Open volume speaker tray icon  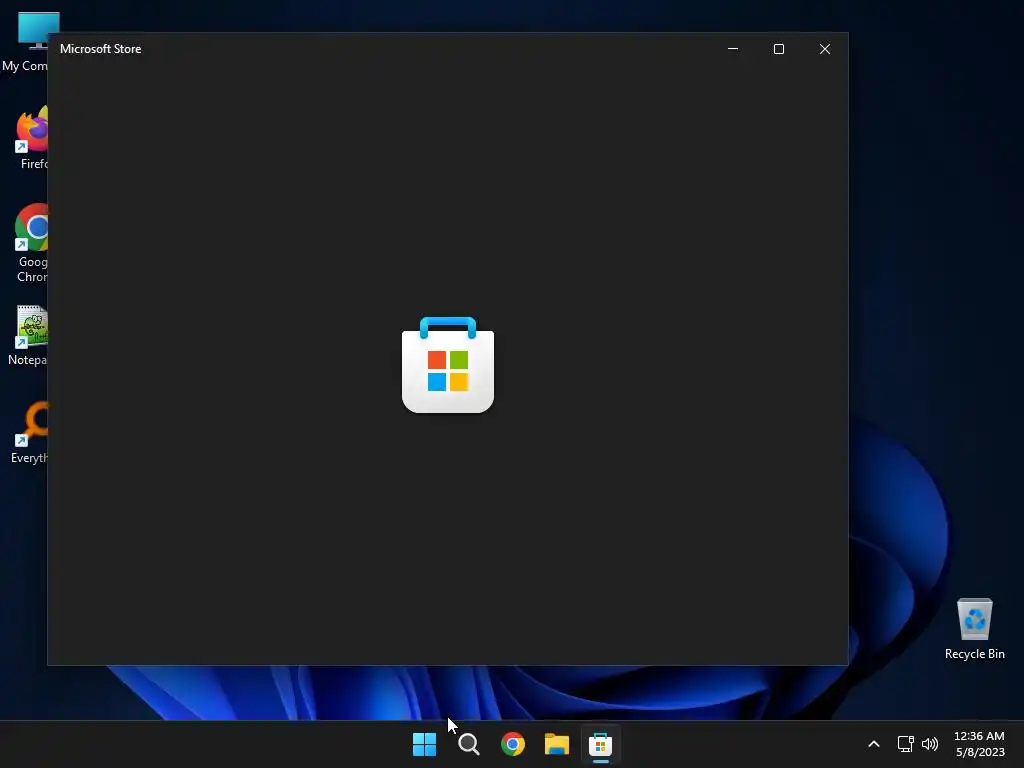tap(930, 744)
